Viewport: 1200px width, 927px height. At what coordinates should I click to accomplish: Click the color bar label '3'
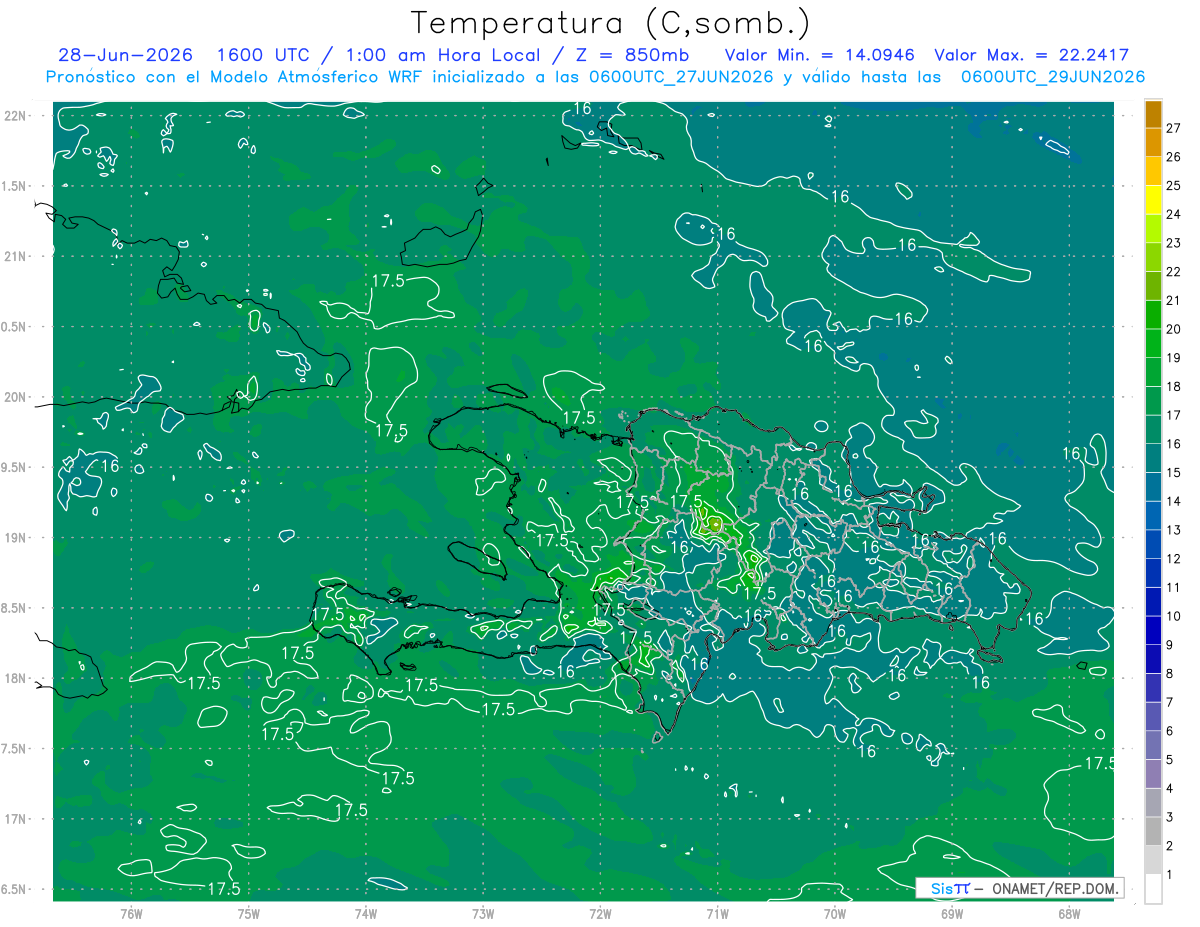[1170, 817]
